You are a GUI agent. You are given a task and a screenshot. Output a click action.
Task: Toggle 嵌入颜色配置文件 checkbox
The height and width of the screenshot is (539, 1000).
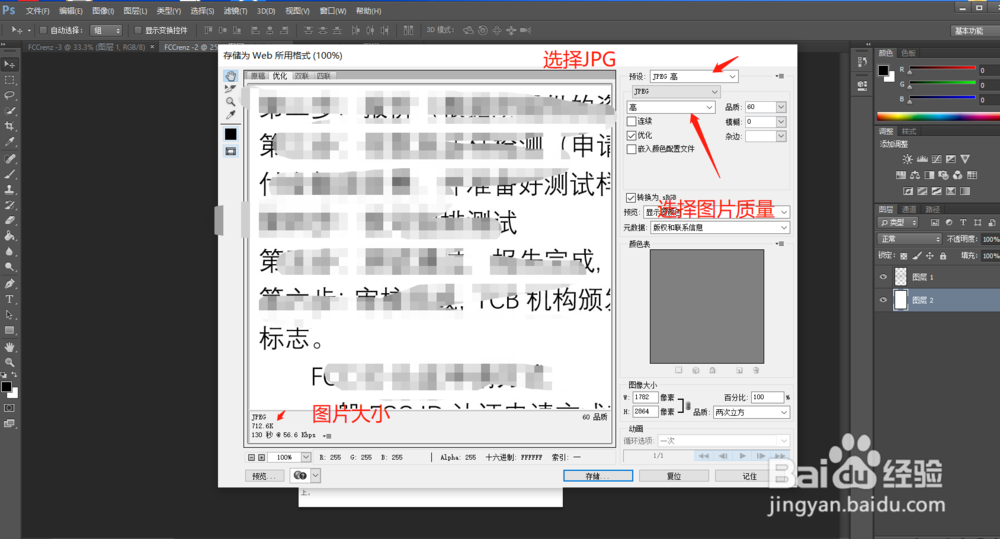click(631, 149)
